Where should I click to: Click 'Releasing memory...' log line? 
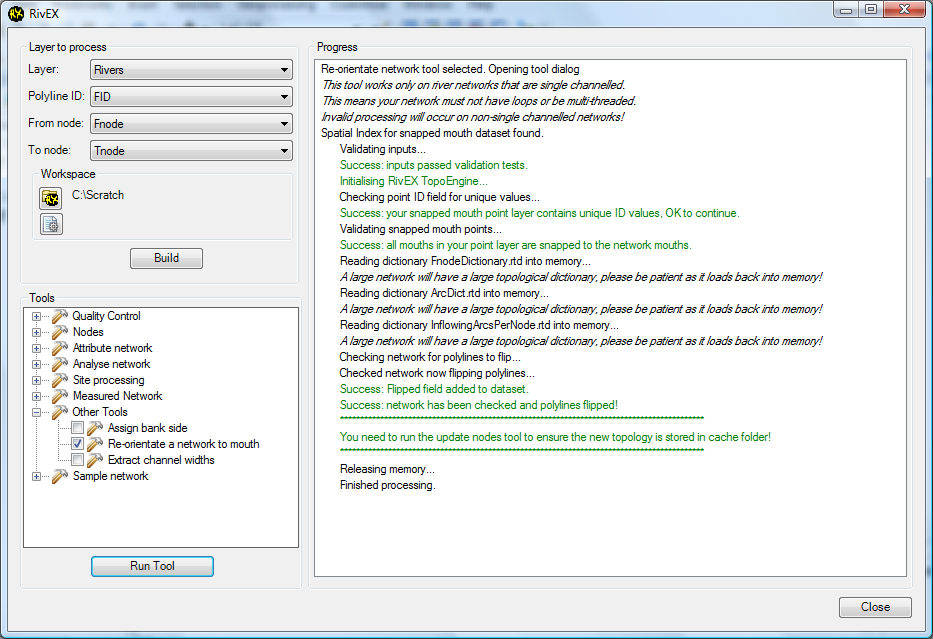click(387, 469)
